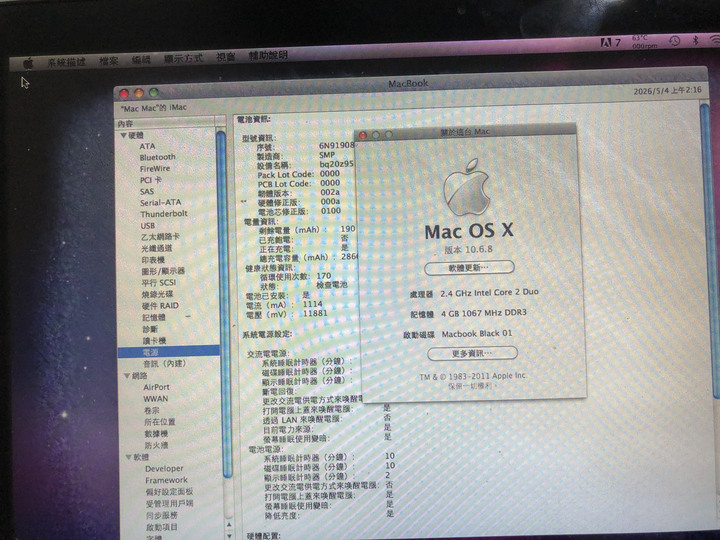The image size is (720, 540).
Task: Select 平行 SCSI in the sidebar
Action: click(x=159, y=282)
